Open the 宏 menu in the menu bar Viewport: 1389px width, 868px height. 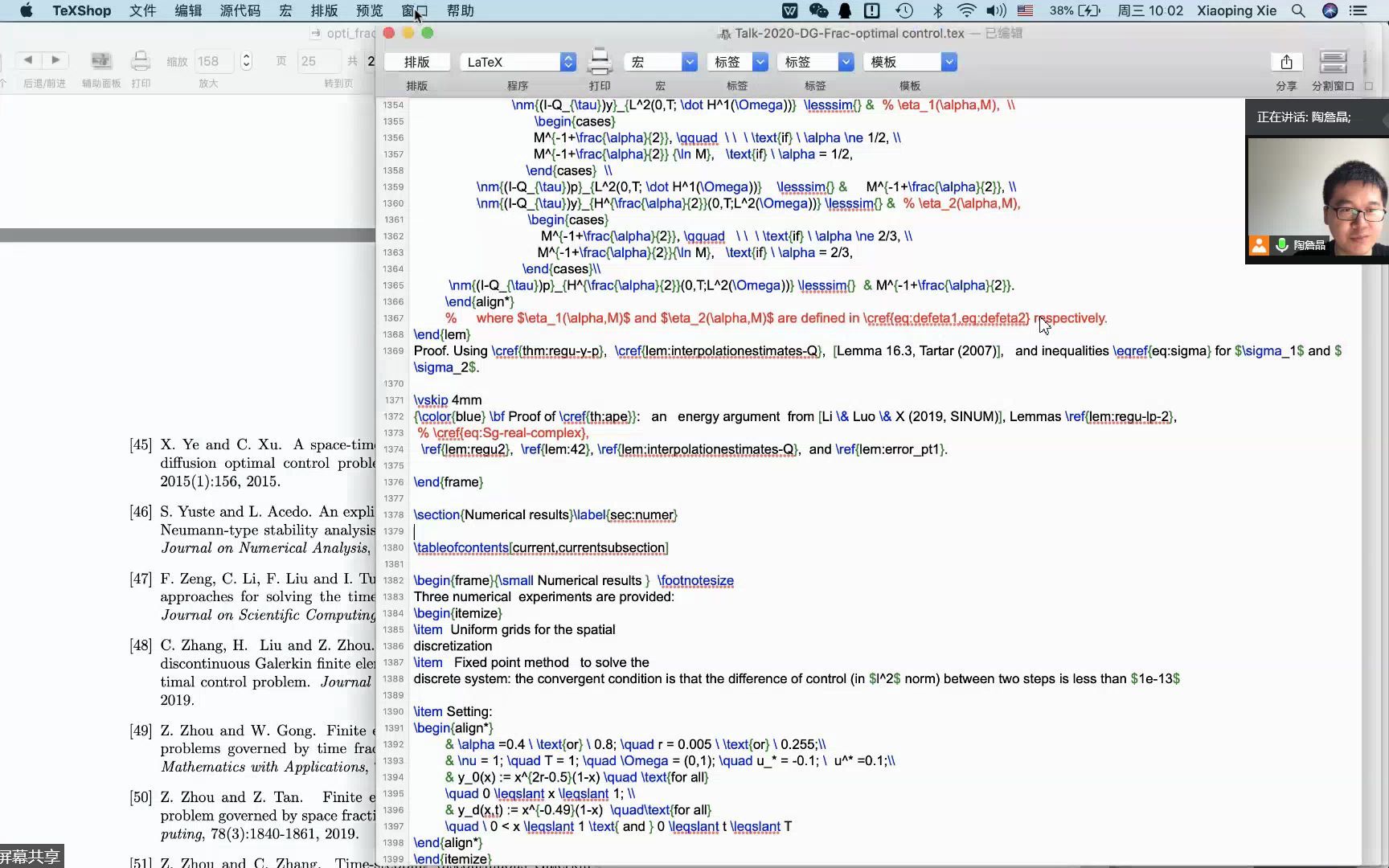(285, 10)
